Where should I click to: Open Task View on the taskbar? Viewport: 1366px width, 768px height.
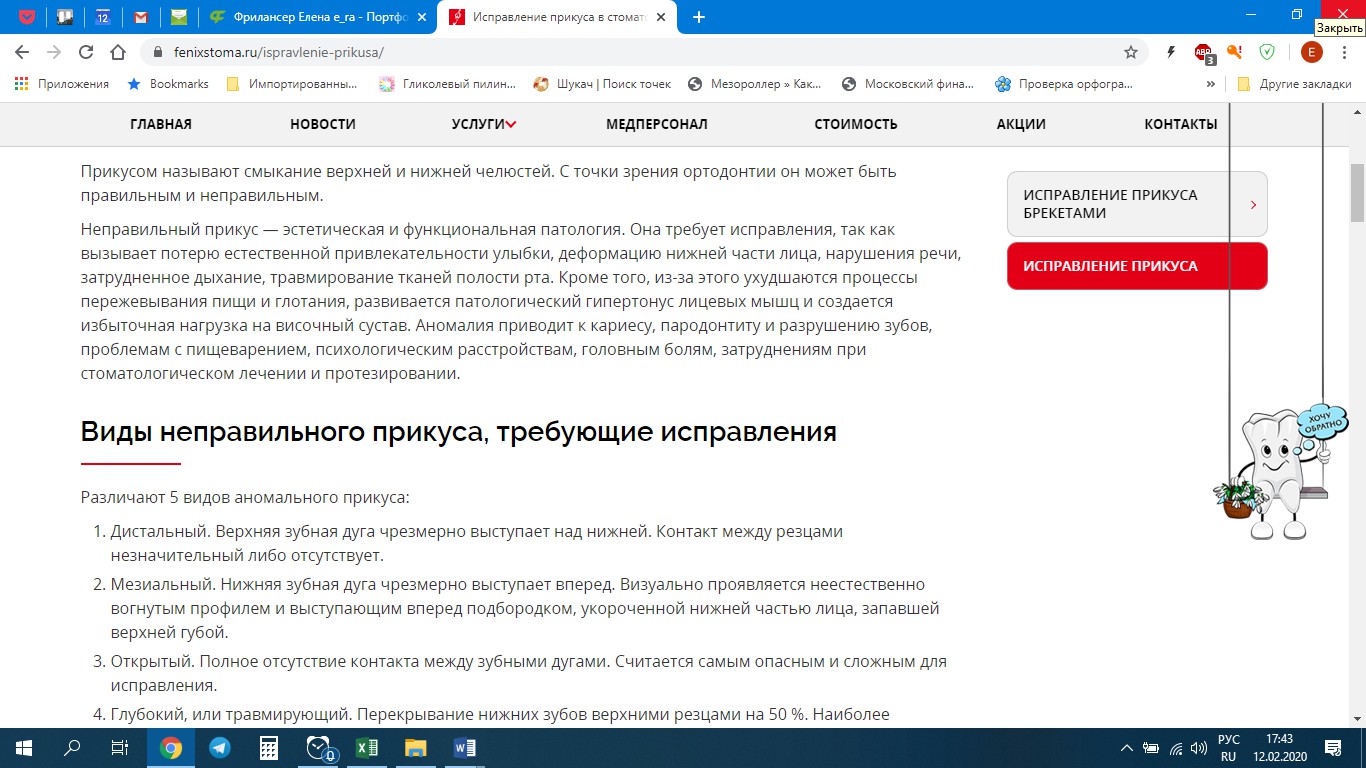[120, 747]
